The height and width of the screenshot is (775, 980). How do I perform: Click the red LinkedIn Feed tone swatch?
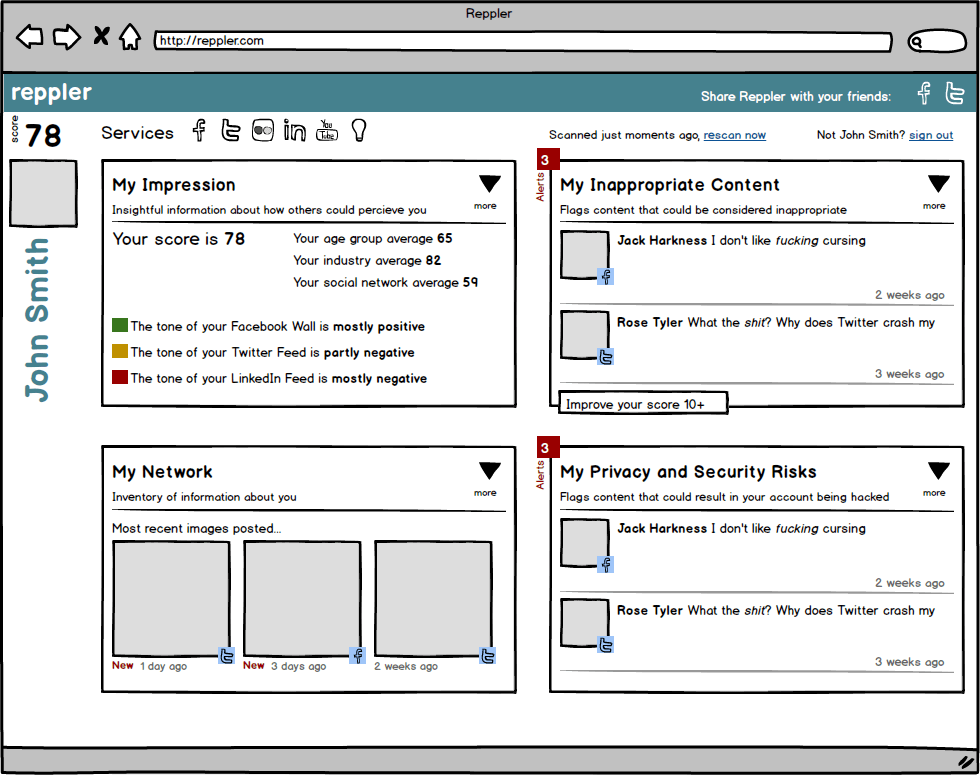(x=119, y=377)
